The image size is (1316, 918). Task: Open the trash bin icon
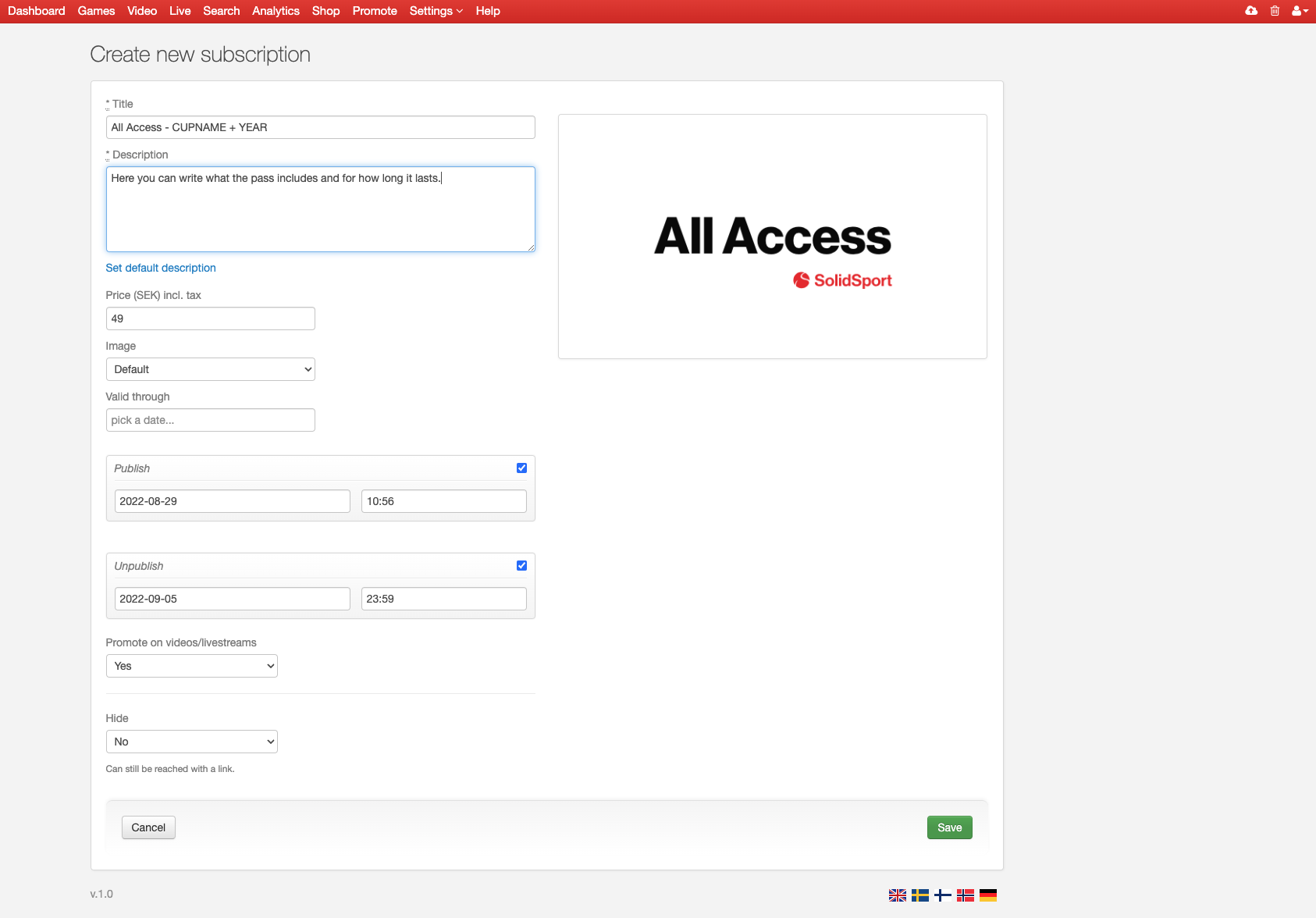1275,11
